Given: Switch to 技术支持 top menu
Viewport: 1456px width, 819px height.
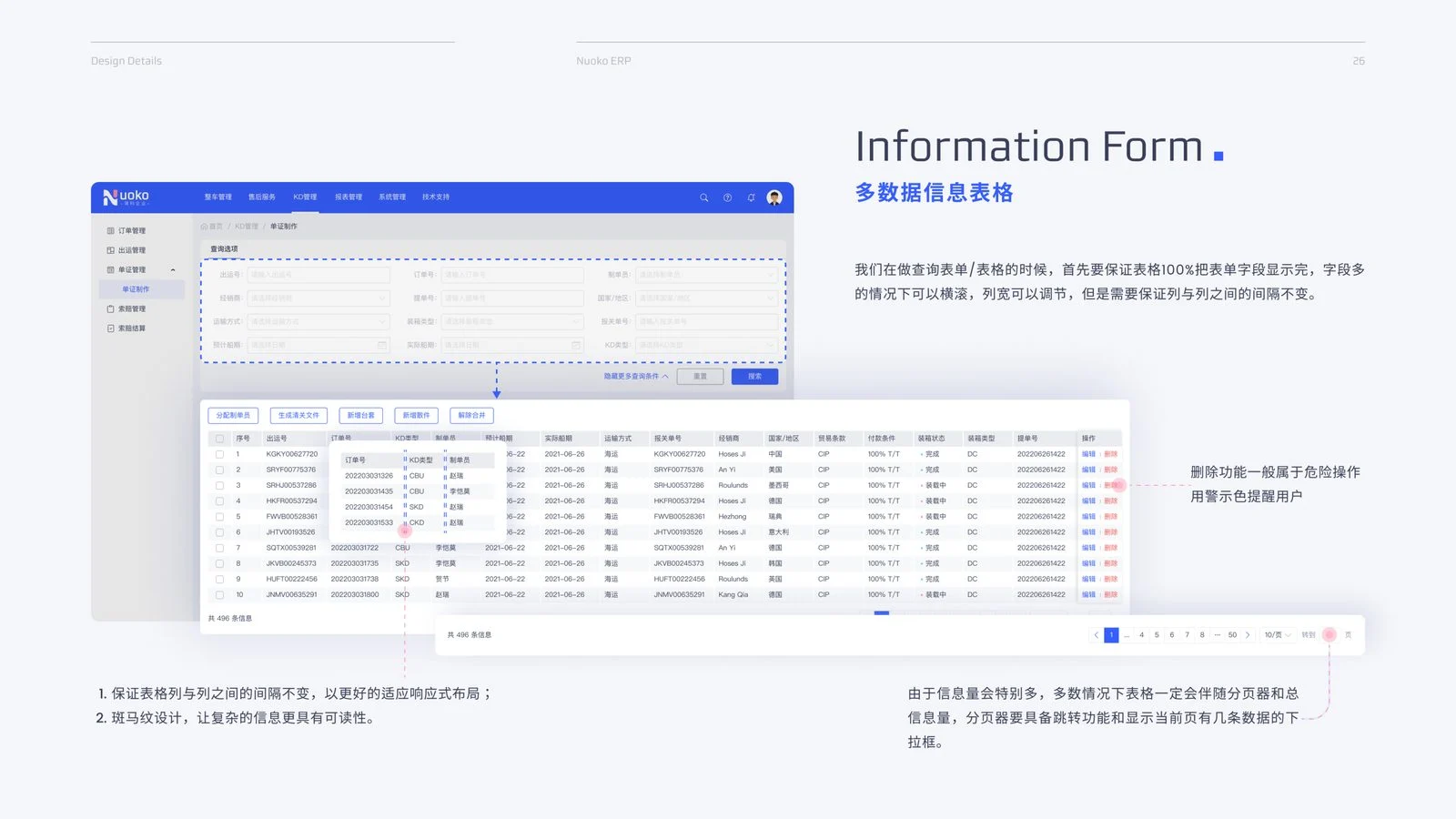Looking at the screenshot, I should point(436,197).
